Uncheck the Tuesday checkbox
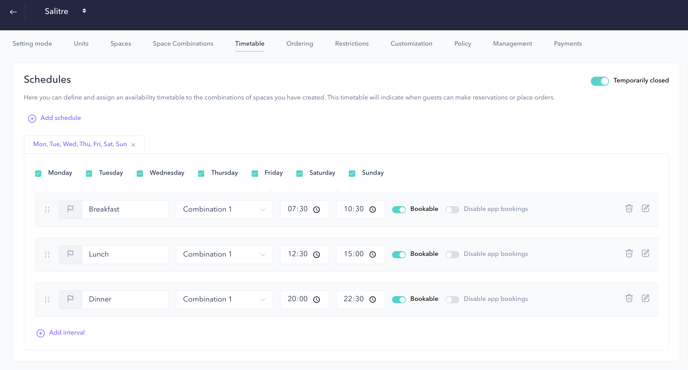 (89, 173)
